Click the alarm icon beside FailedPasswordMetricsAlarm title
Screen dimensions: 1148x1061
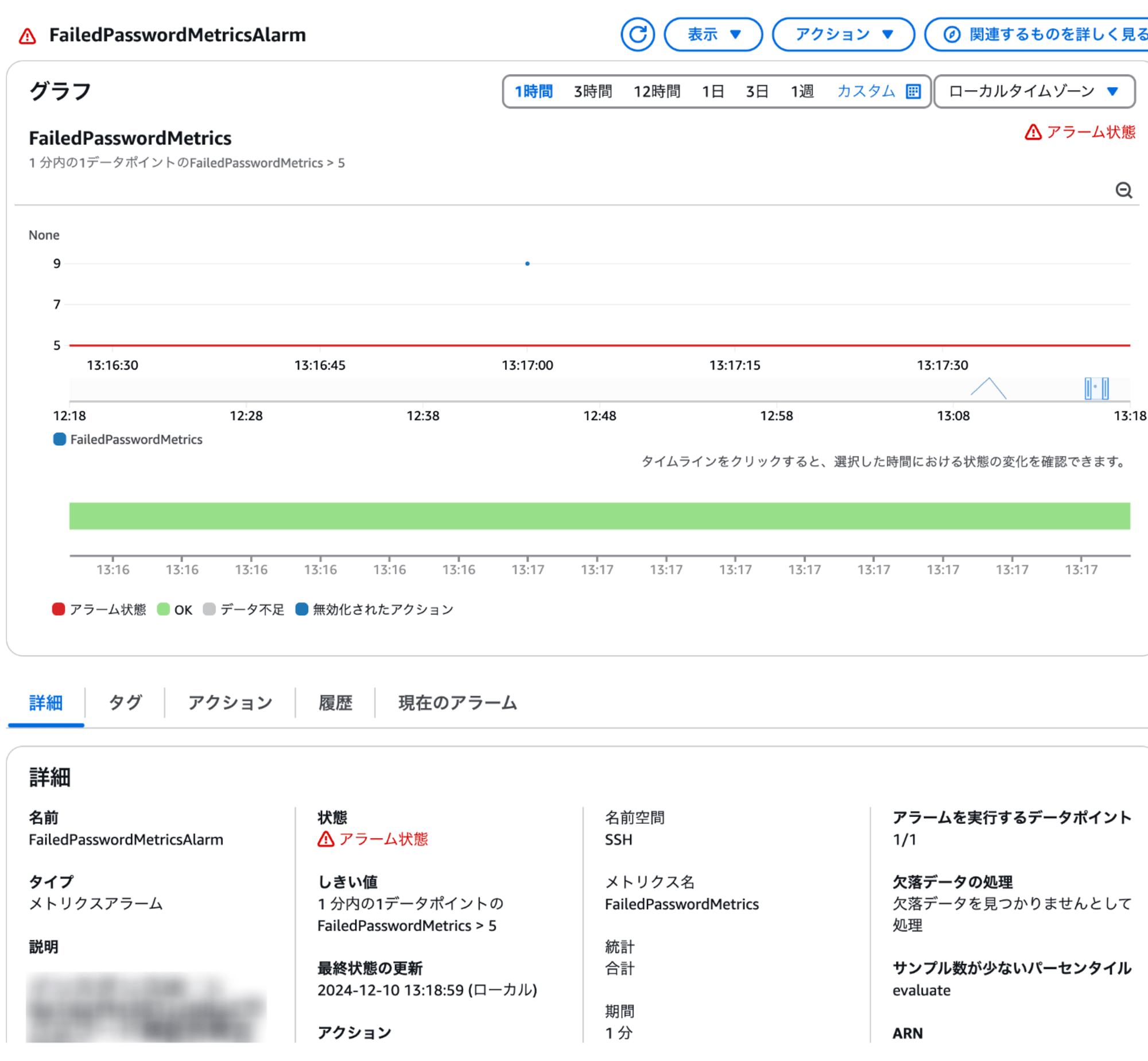[x=27, y=36]
